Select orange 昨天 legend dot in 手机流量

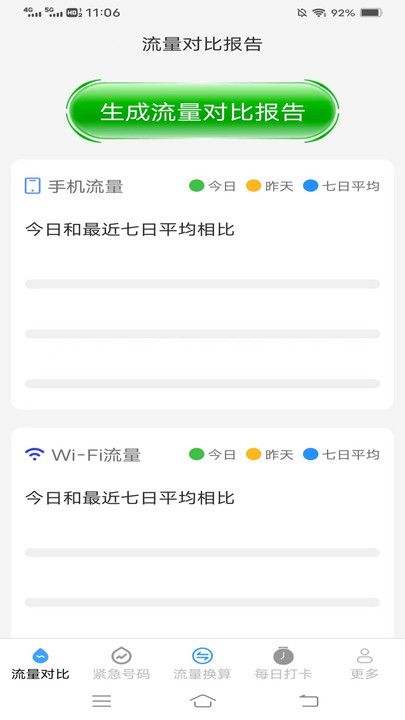tap(253, 186)
